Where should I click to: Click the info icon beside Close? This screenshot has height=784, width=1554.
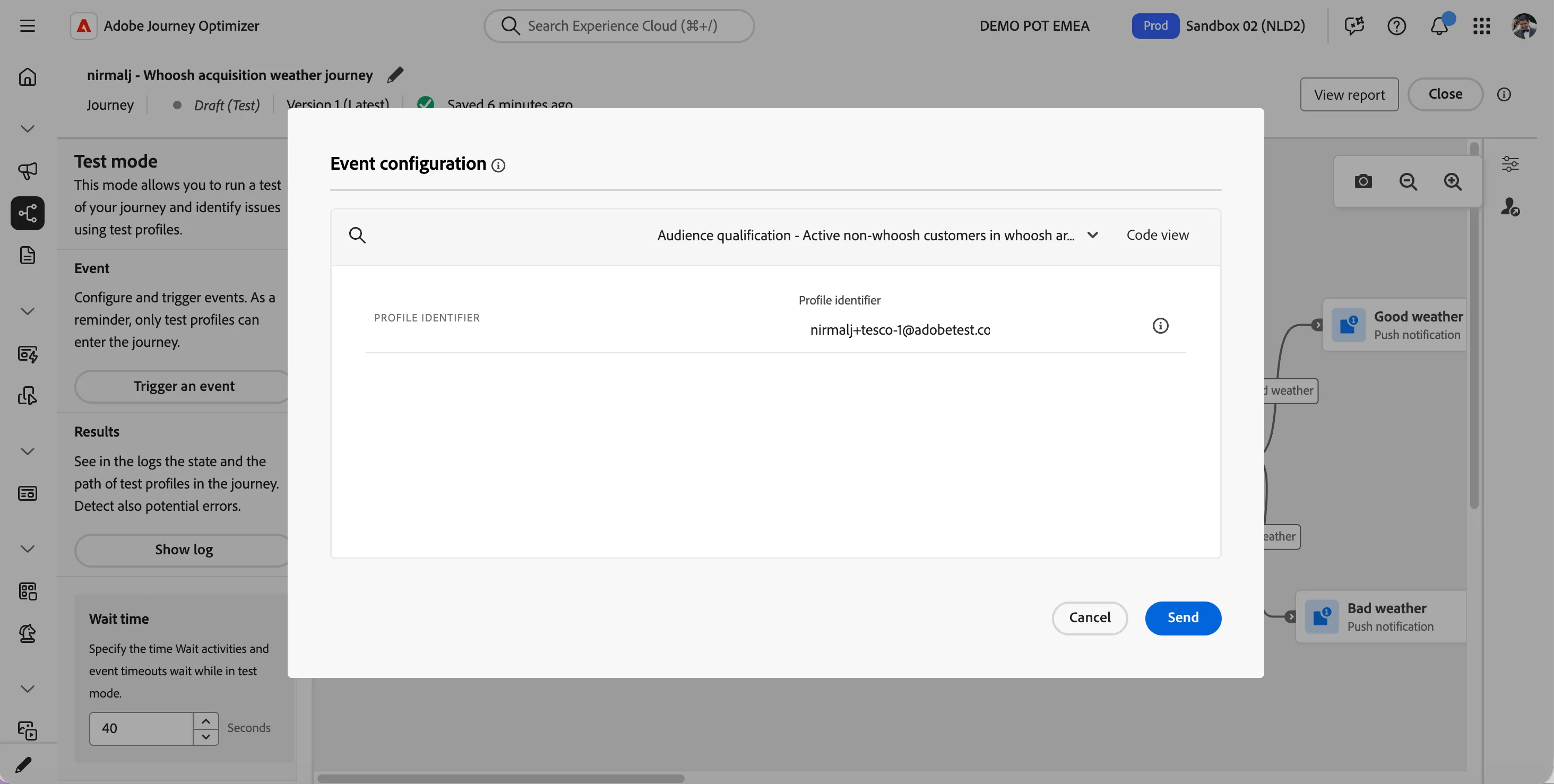pos(1504,94)
